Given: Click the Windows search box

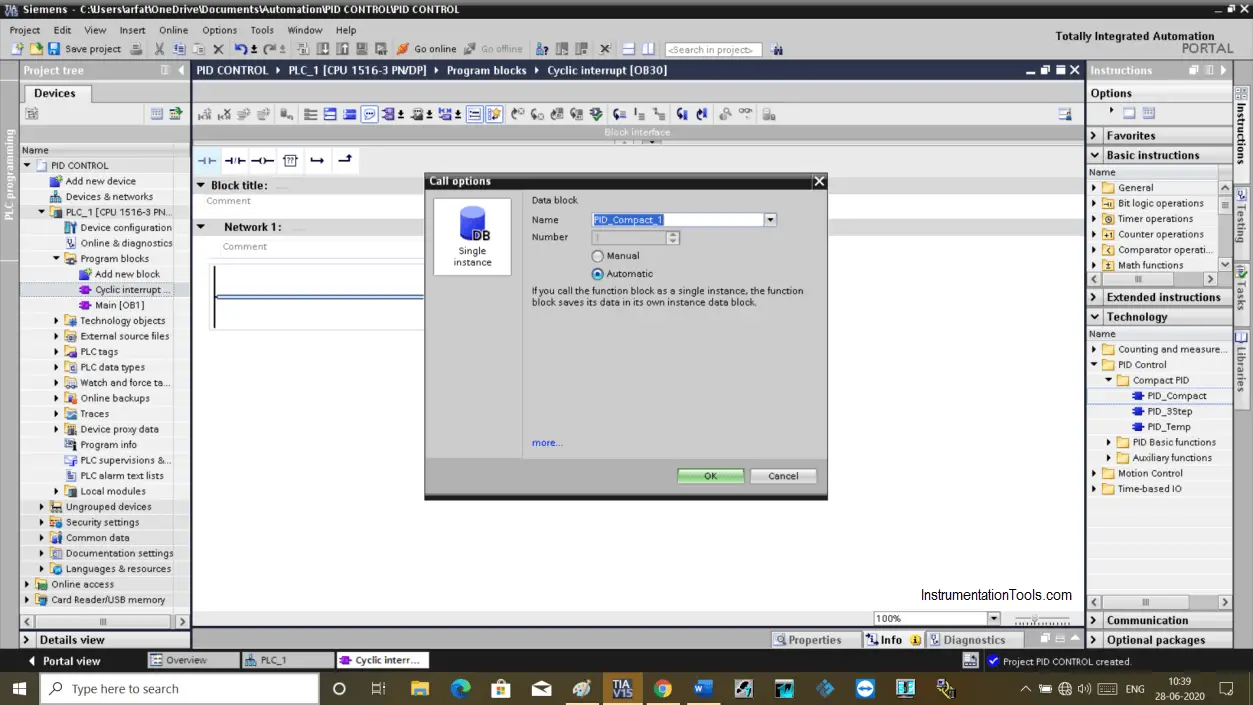Looking at the screenshot, I should (x=179, y=688).
